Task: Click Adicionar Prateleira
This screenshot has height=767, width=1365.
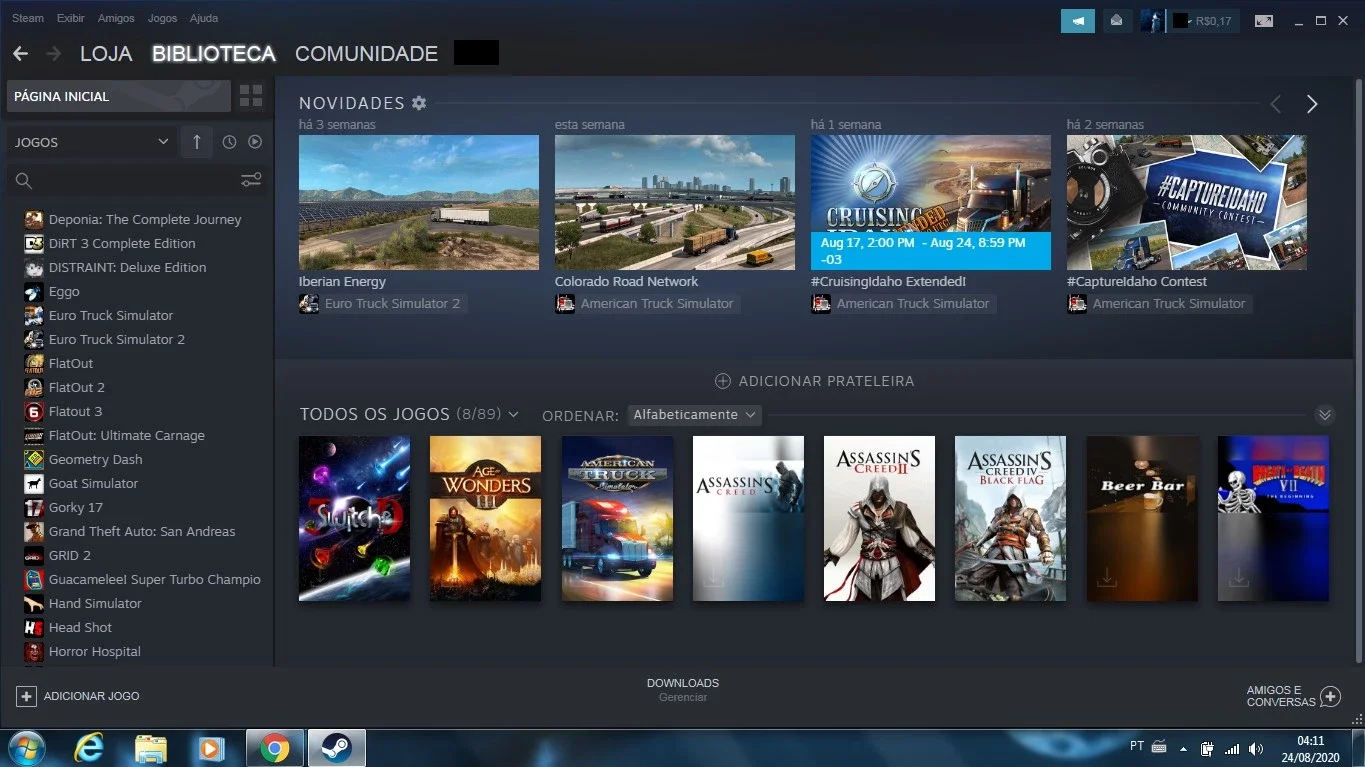Action: point(814,381)
